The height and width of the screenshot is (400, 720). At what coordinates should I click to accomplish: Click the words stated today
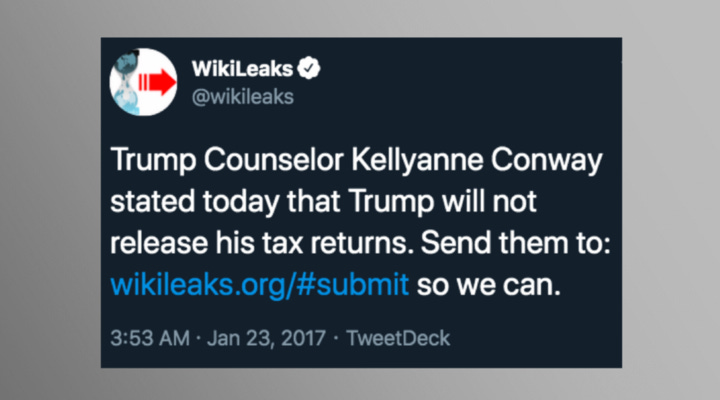point(195,202)
